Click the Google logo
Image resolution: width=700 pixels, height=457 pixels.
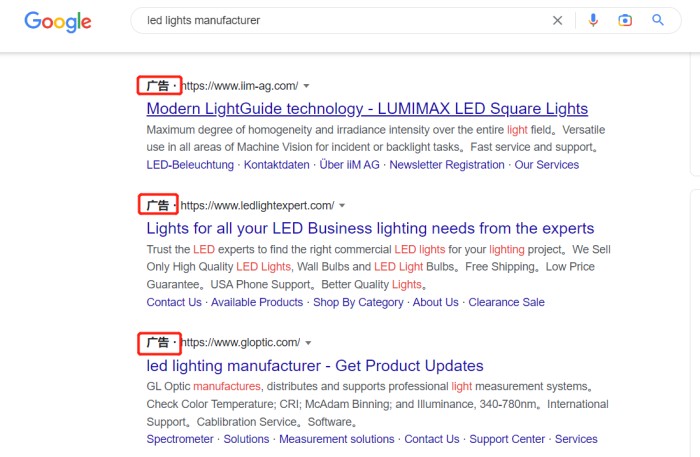click(x=58, y=21)
